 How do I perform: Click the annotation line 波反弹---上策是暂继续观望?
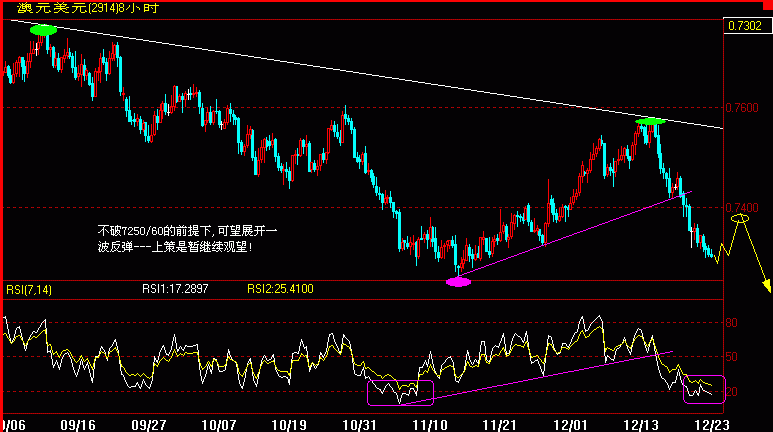point(176,247)
